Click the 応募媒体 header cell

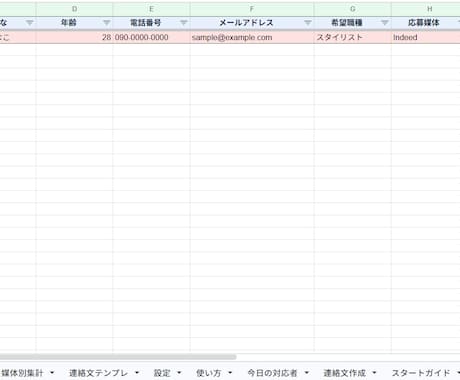click(x=426, y=23)
